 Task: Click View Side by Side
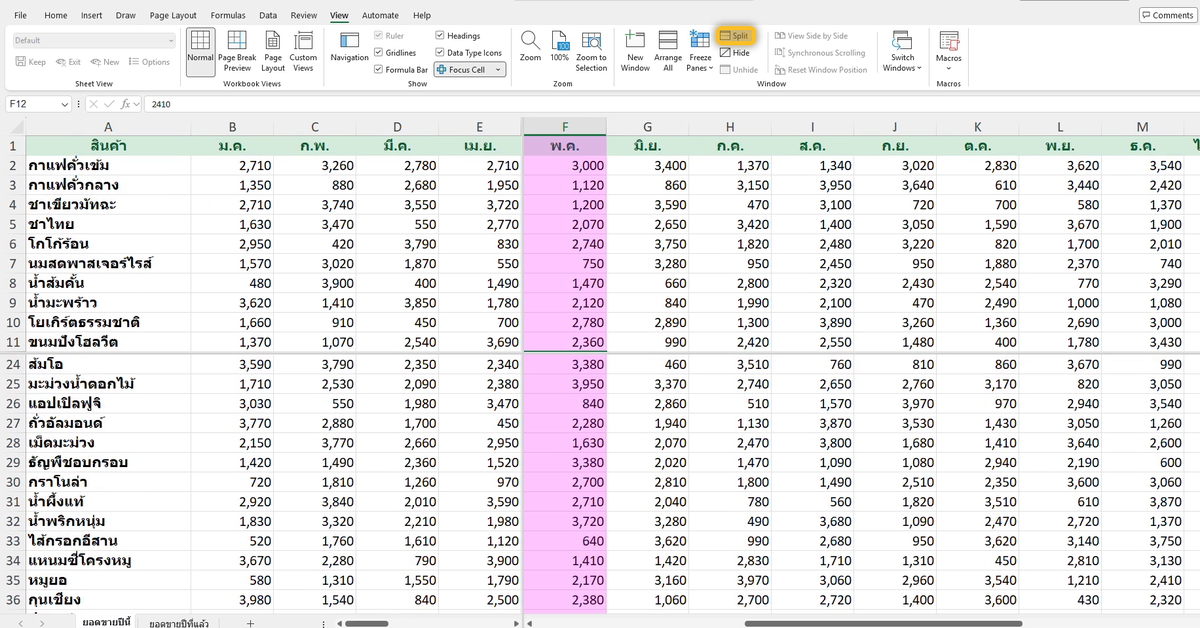click(x=810, y=36)
